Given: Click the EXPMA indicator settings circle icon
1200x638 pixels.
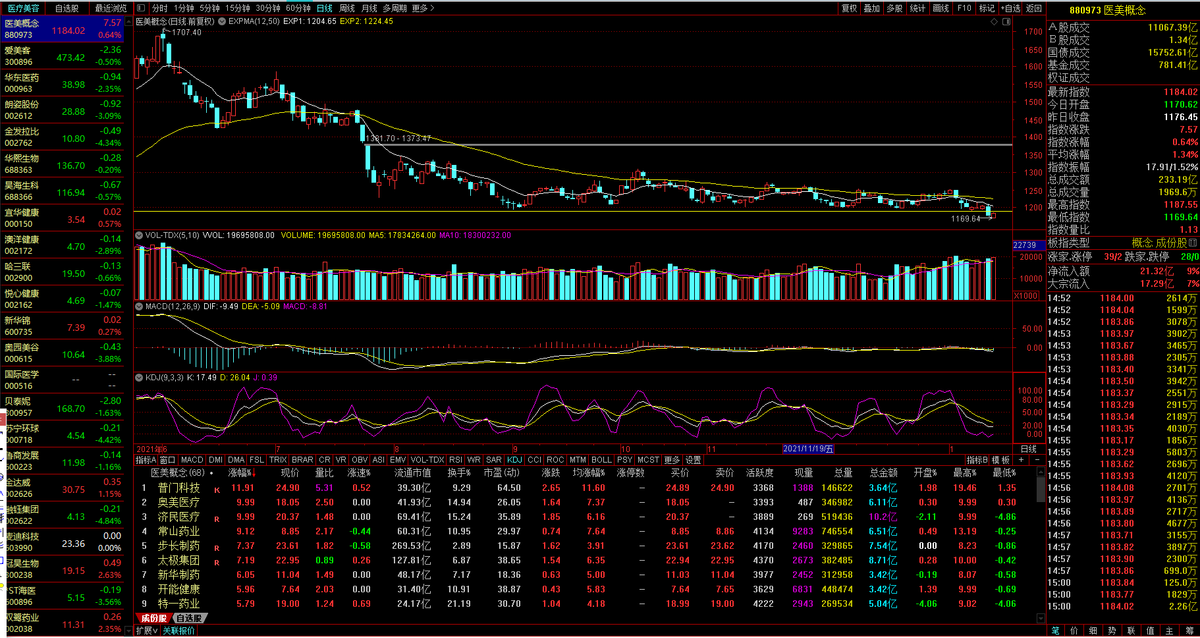Looking at the screenshot, I should (x=221, y=21).
